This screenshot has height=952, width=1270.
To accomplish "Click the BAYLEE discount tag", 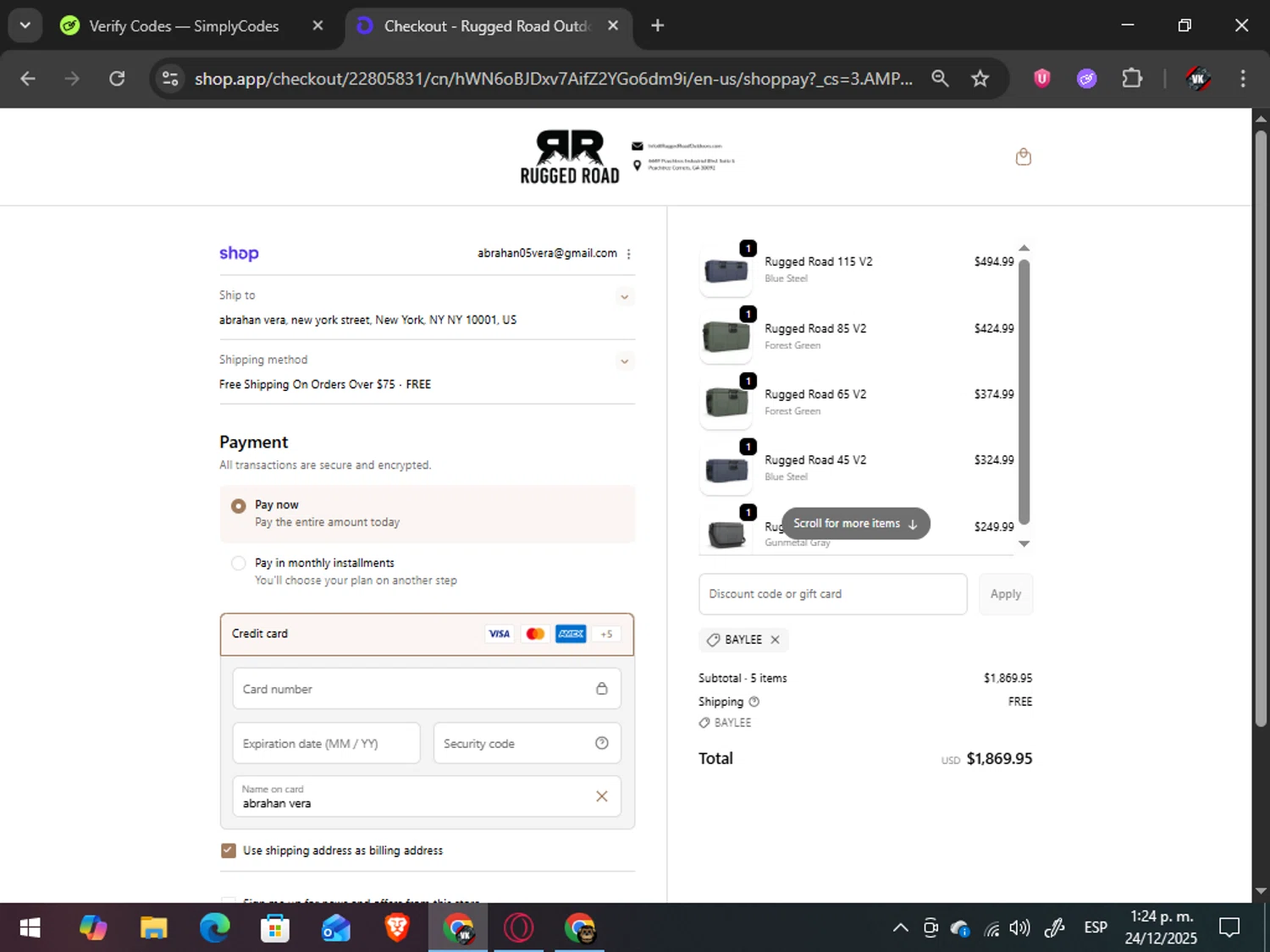I will [x=743, y=640].
